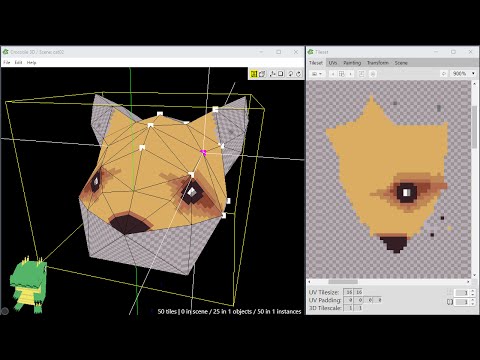Click the cube object mode icon next to yellow icon
The height and width of the screenshot is (360, 480).
click(x=263, y=74)
